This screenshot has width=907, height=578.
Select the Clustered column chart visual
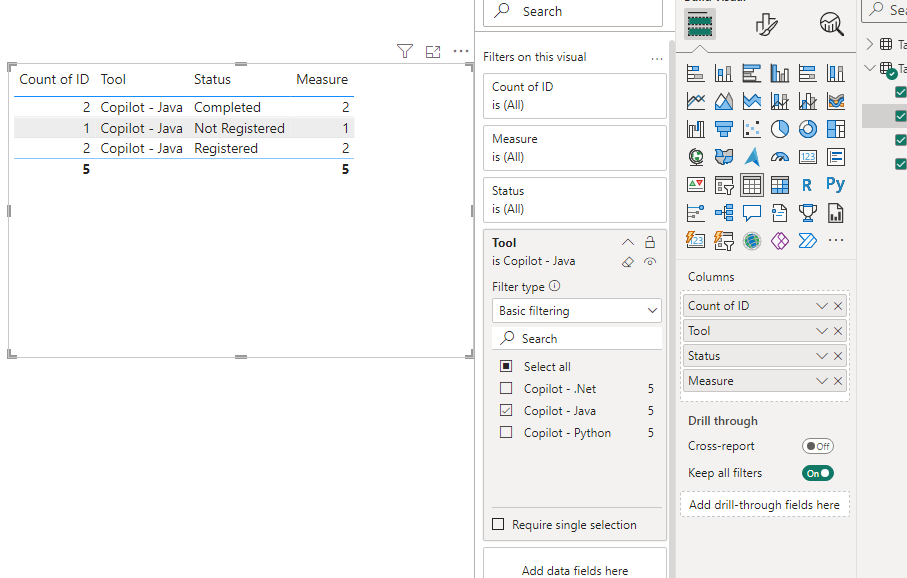(x=780, y=73)
